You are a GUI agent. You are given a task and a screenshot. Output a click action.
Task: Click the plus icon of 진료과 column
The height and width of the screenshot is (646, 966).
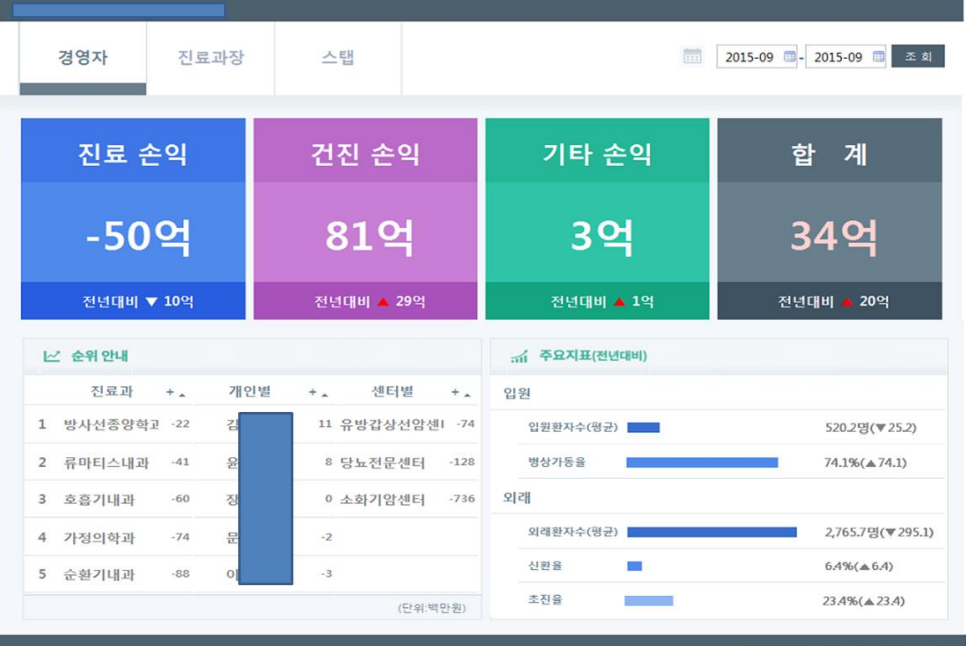click(x=170, y=392)
